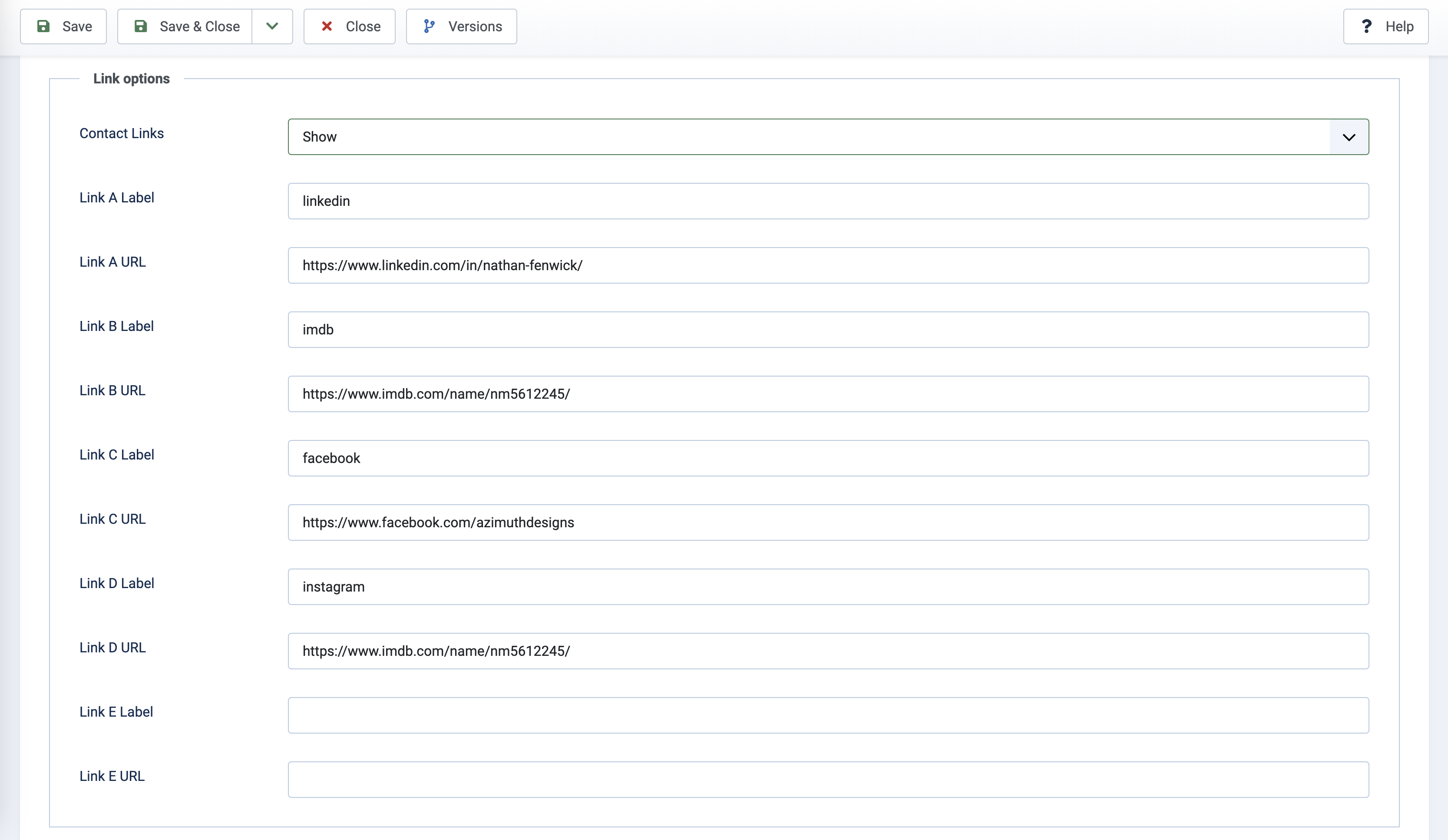Click into the Link B URL field

[x=827, y=394]
